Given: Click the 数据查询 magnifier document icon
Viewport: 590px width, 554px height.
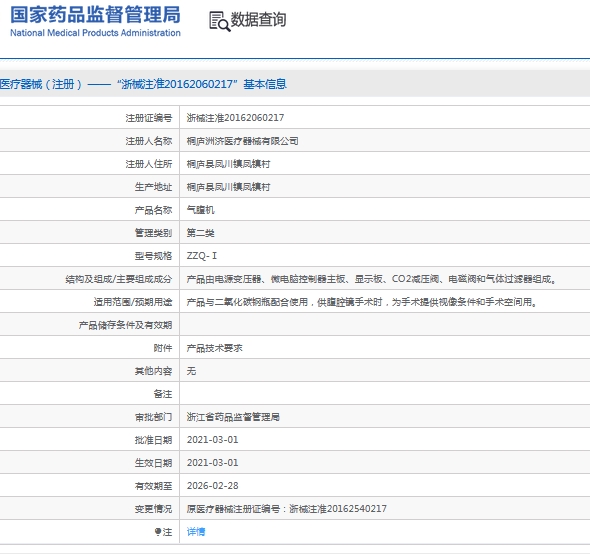Looking at the screenshot, I should [219, 21].
